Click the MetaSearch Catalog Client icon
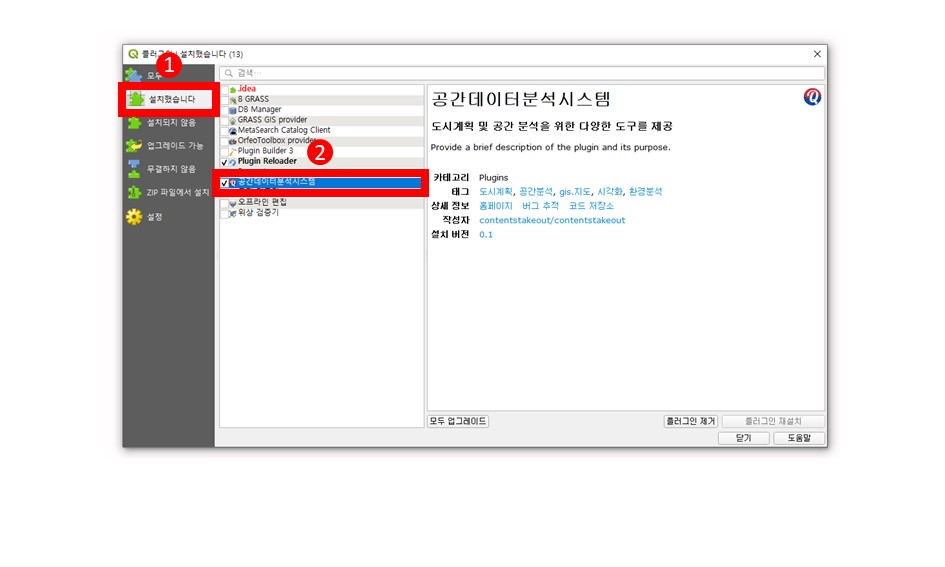Screen dimensions: 945x567 point(232,131)
